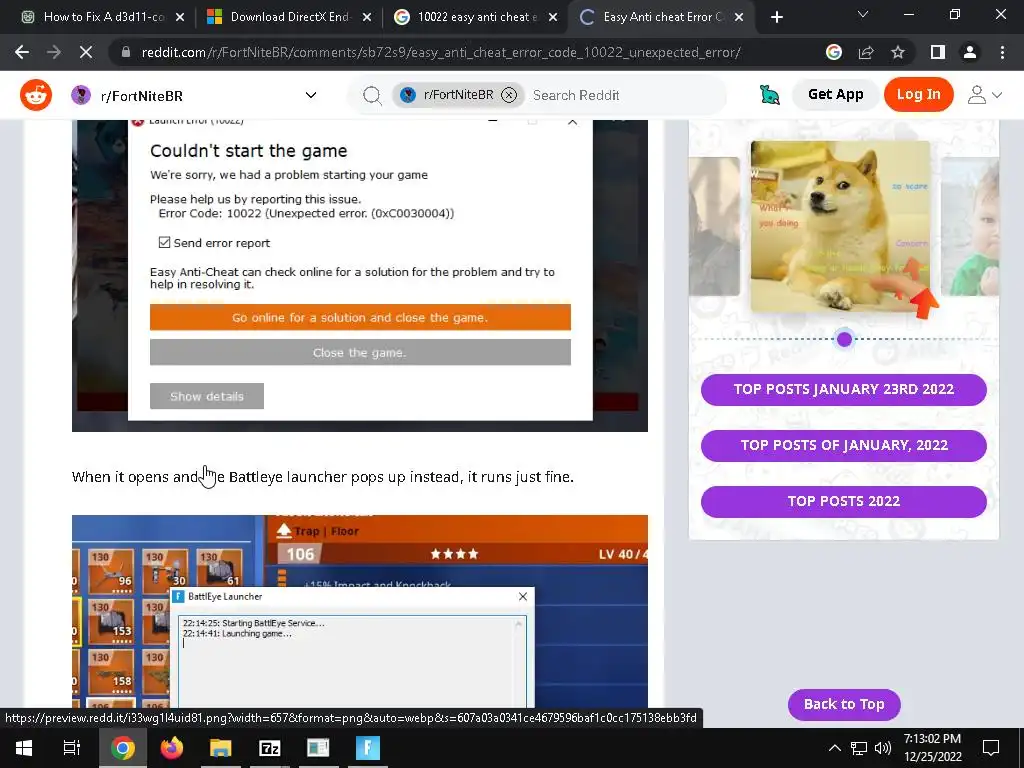Click the share page icon in address bar
Viewport: 1024px width, 768px height.
click(866, 52)
